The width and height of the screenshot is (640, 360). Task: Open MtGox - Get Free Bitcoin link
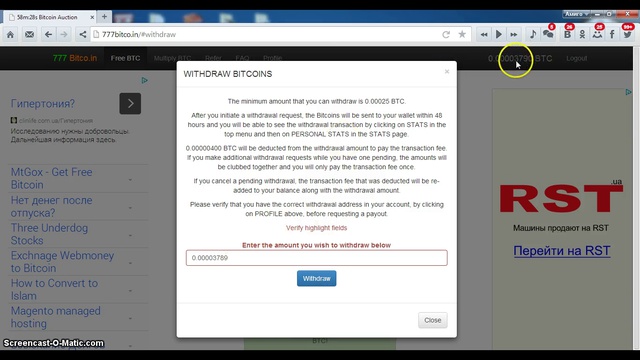[51, 178]
